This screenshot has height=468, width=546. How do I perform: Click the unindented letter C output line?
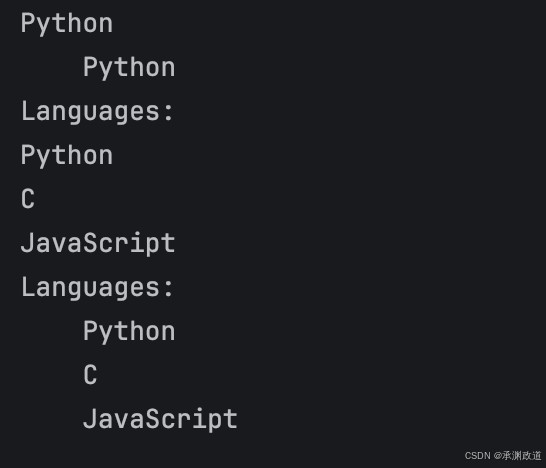(28, 199)
